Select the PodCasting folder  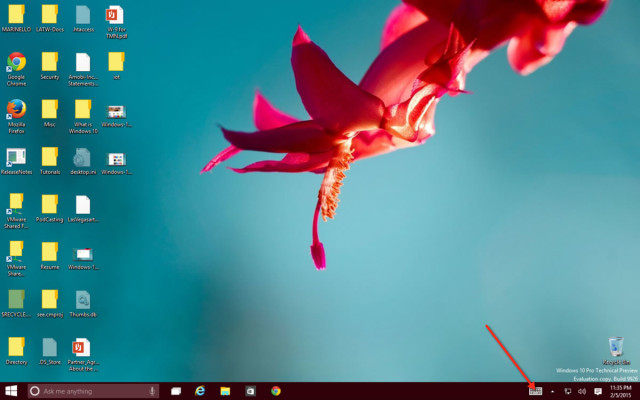tap(50, 209)
